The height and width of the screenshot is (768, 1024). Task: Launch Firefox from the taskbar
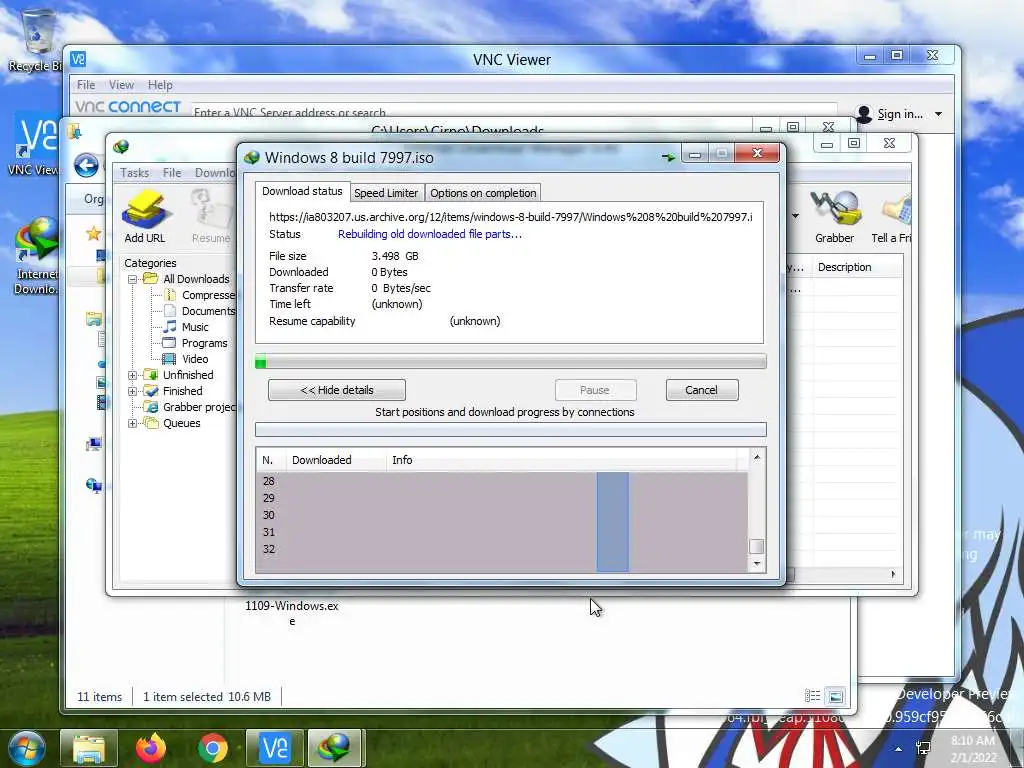coord(151,748)
